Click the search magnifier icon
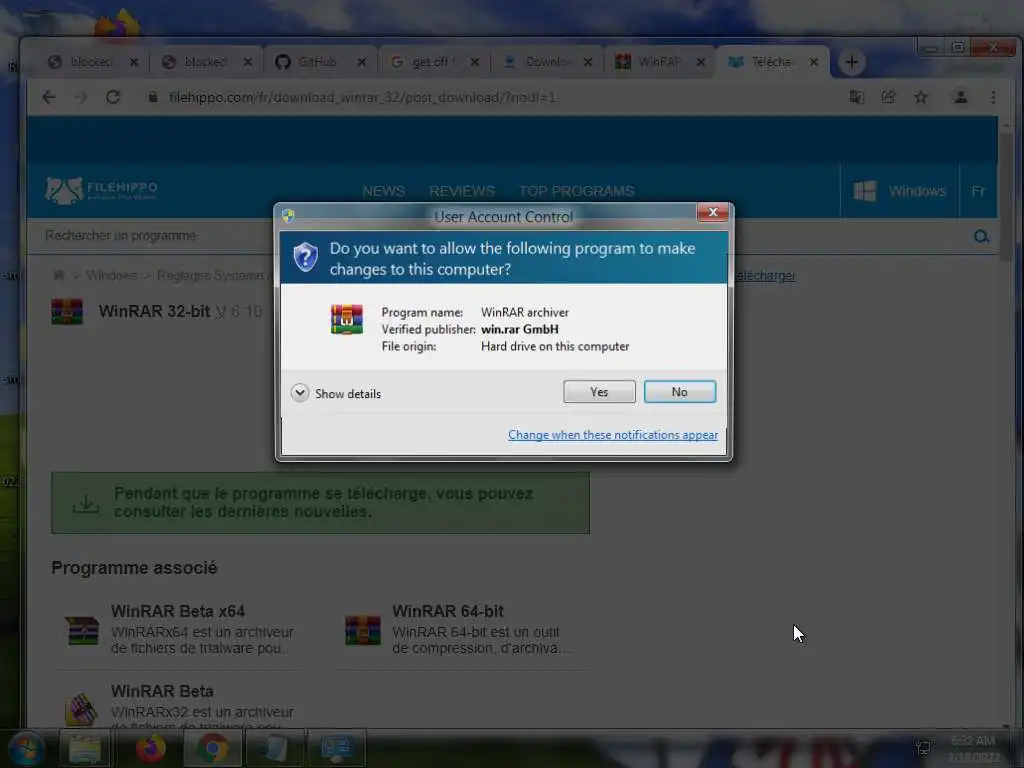Screen dimensions: 1024x768 pos(981,236)
